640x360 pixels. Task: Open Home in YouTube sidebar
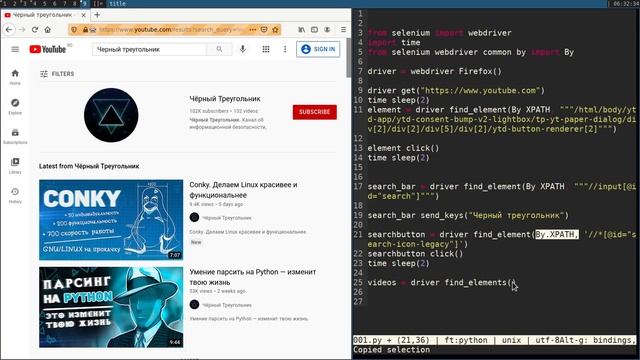click(15, 77)
